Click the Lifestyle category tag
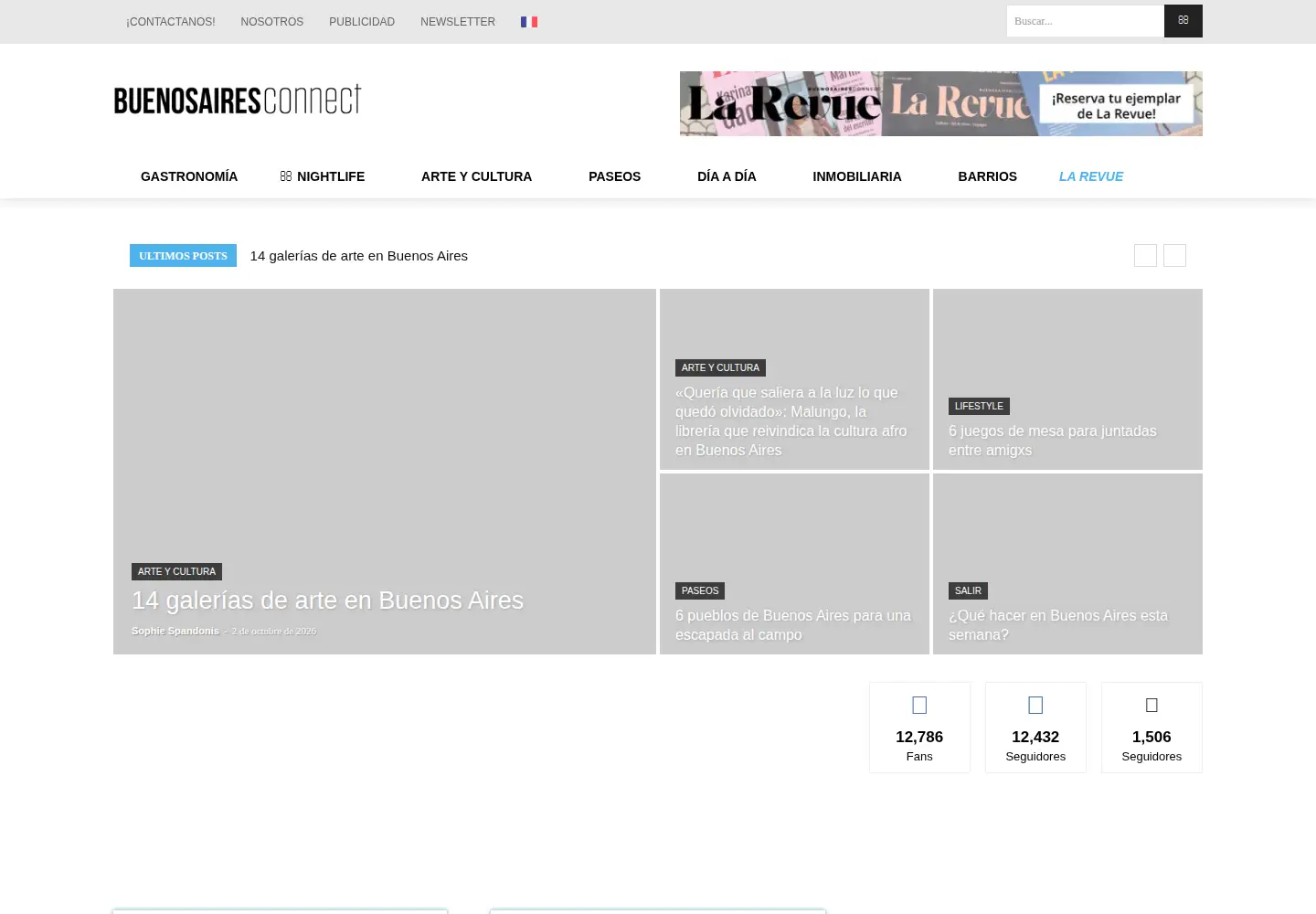Screen dimensions: 1316x914 click(x=979, y=406)
